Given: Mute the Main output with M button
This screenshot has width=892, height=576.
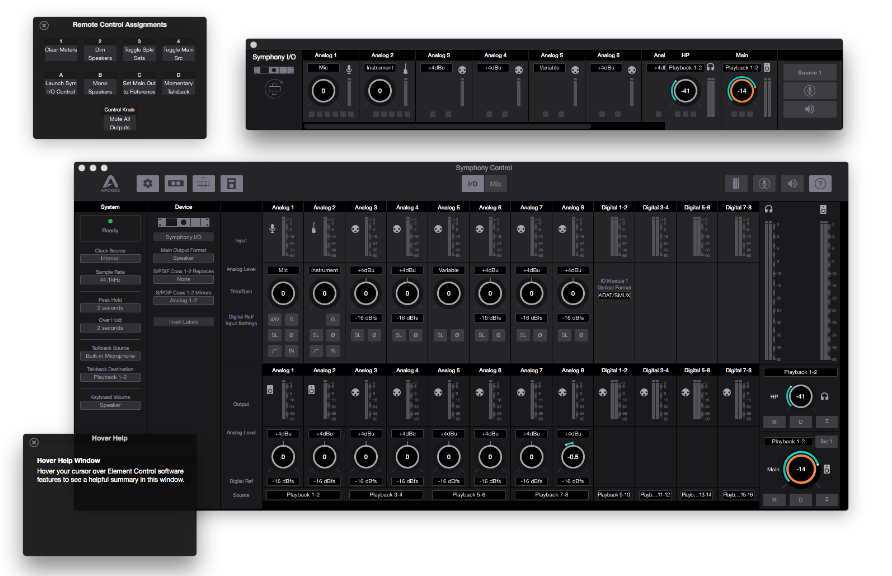Looking at the screenshot, I should point(773,498).
